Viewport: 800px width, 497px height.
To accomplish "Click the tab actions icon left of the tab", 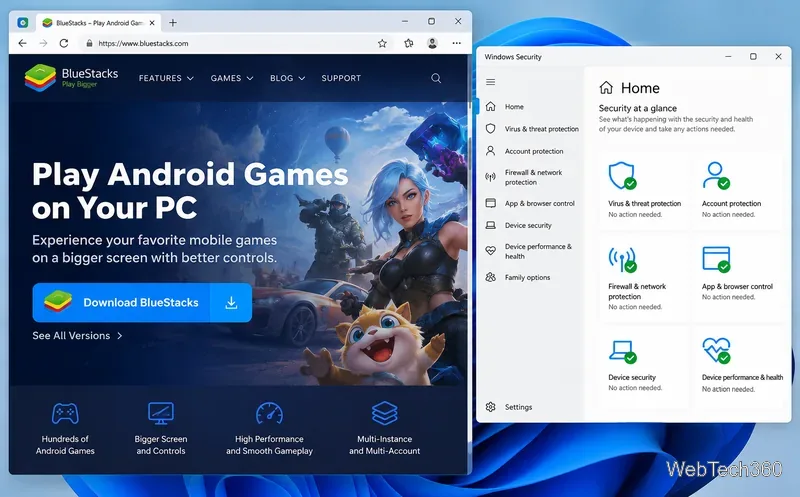I will 22,22.
